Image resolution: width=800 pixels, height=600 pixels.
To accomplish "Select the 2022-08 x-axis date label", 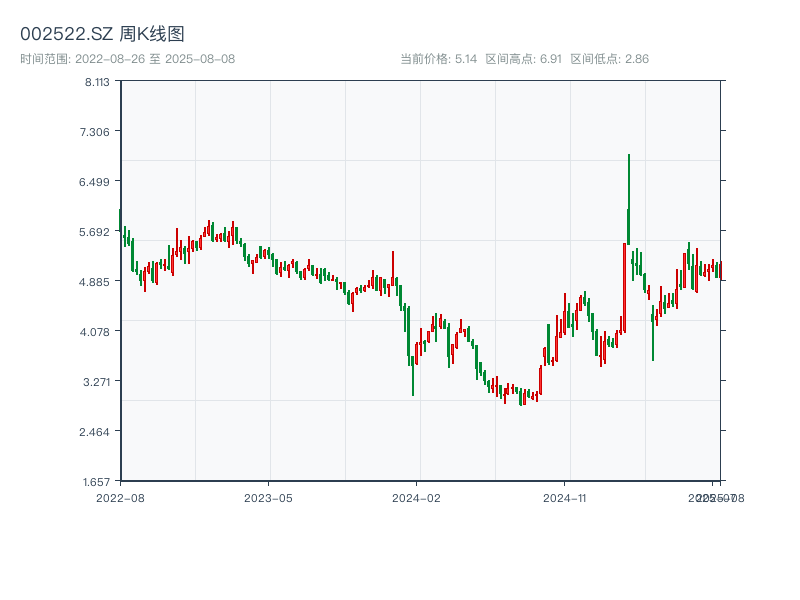I will pos(120,497).
